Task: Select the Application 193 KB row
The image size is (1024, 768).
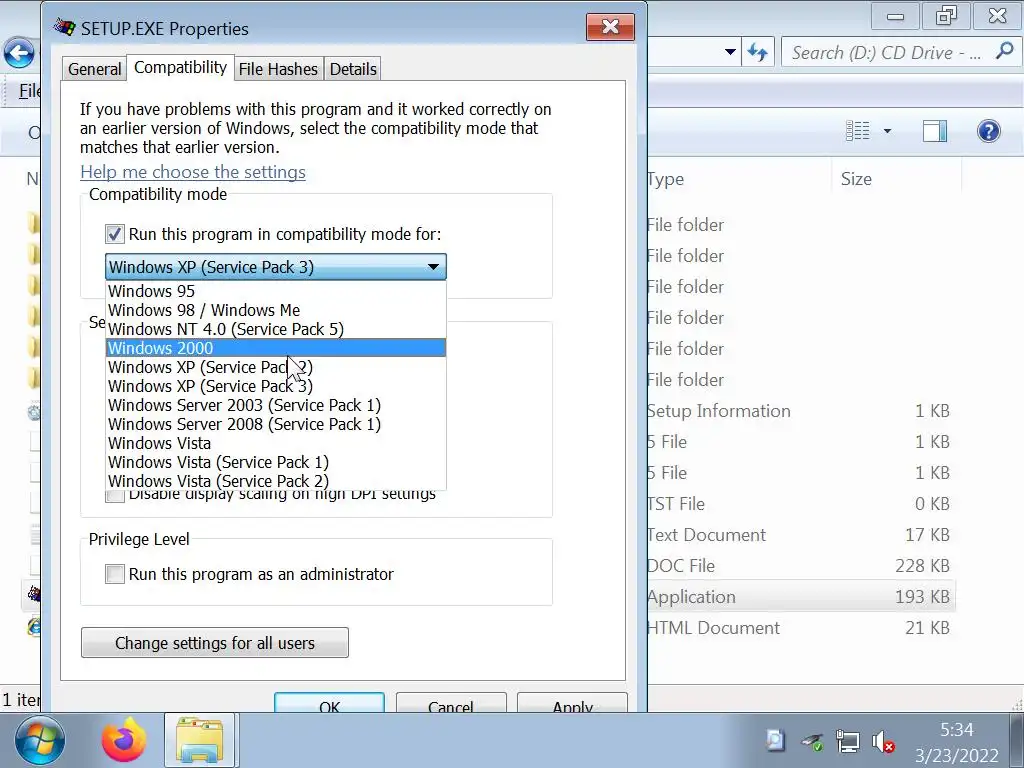Action: [x=801, y=596]
